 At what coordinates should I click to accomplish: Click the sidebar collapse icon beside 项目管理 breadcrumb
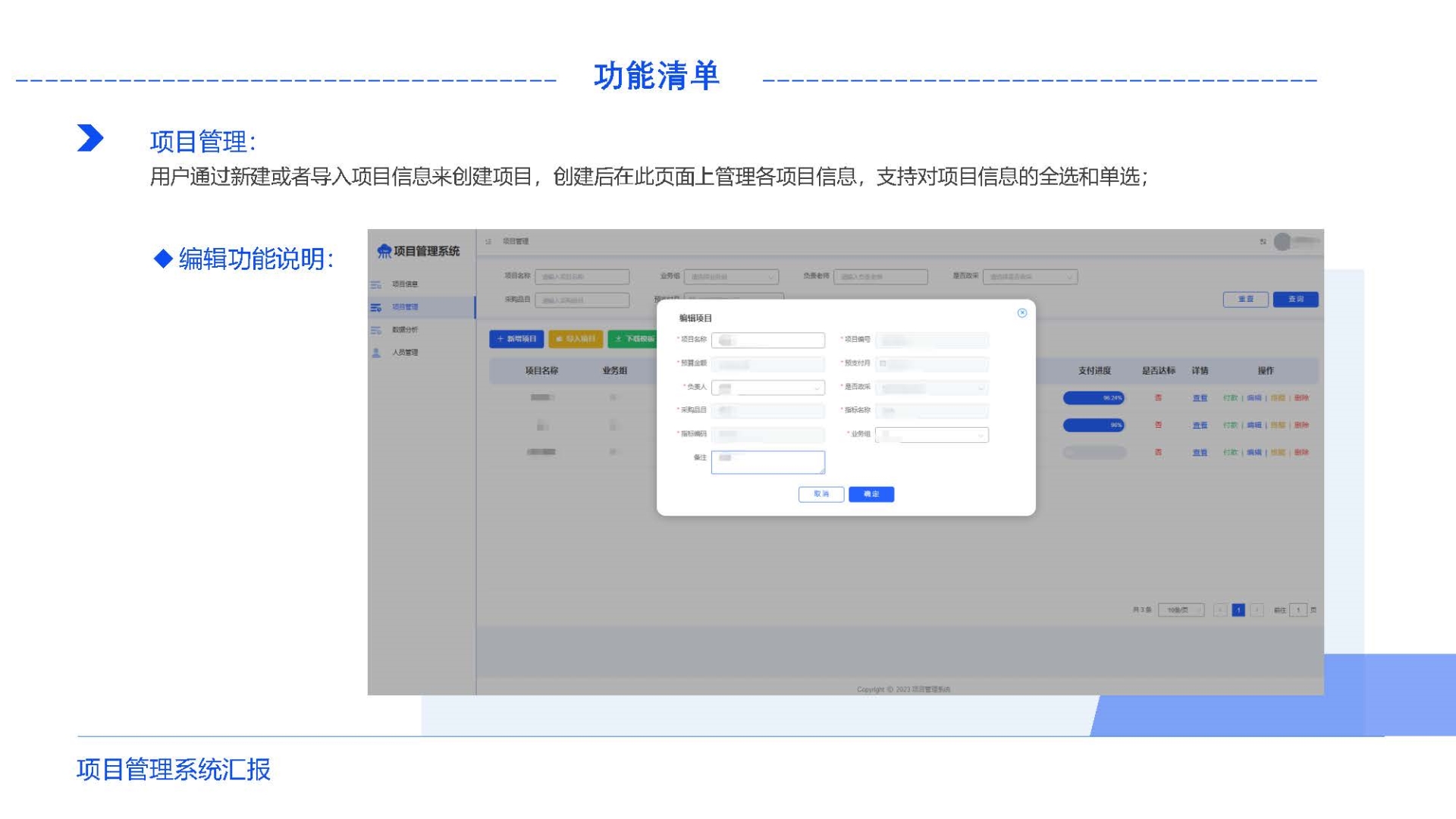(488, 241)
